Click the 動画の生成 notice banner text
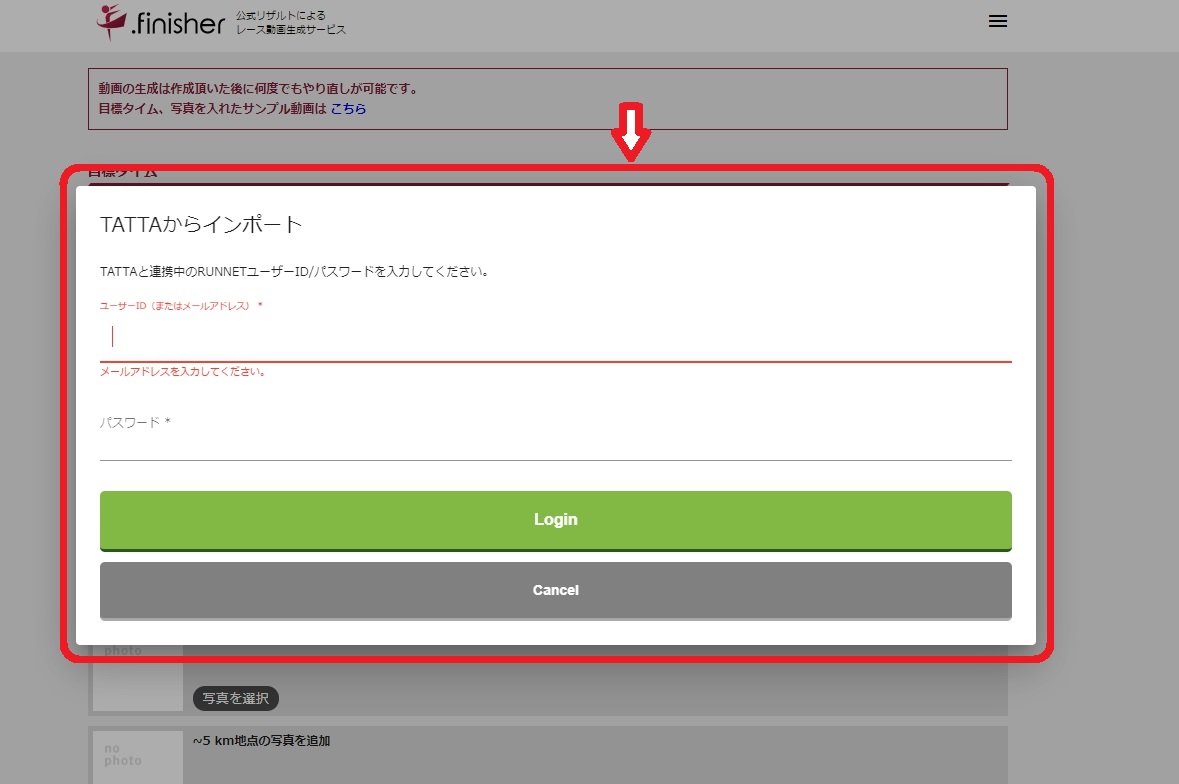This screenshot has width=1179, height=784. [258, 89]
